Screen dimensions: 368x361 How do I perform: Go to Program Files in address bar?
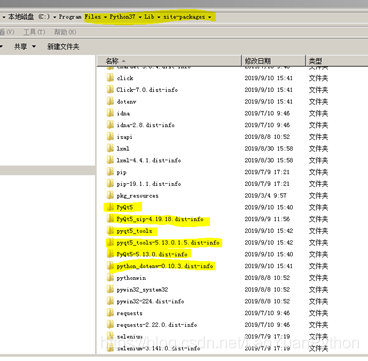point(80,17)
